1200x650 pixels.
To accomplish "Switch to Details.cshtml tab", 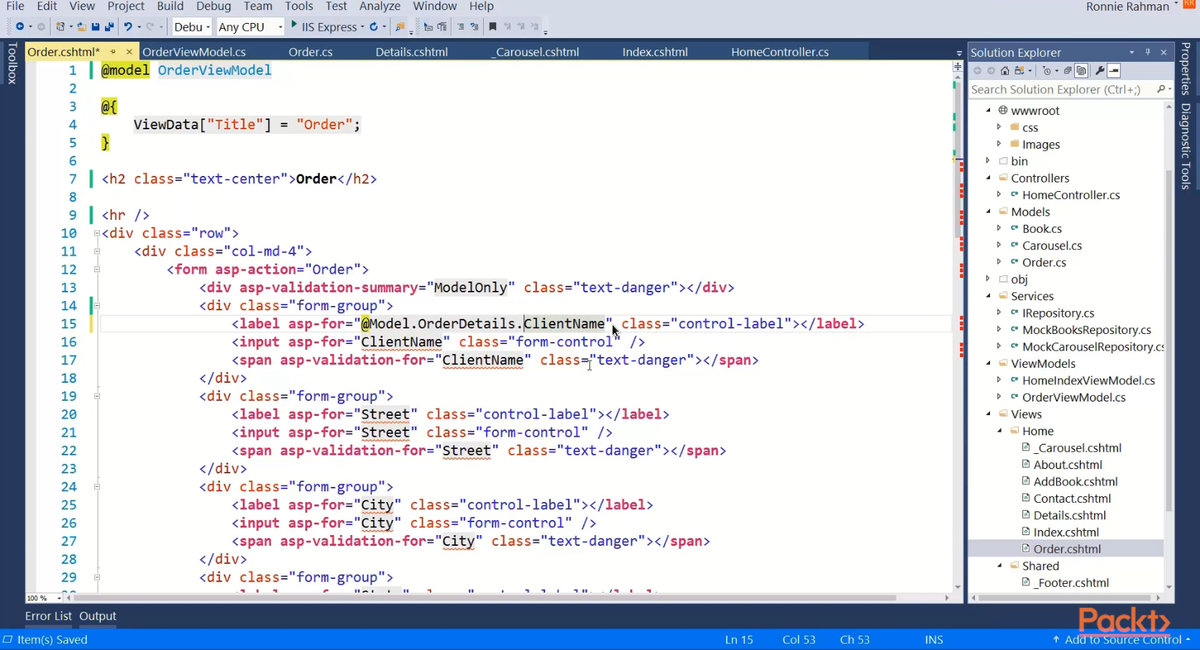I will pyautogui.click(x=412, y=52).
